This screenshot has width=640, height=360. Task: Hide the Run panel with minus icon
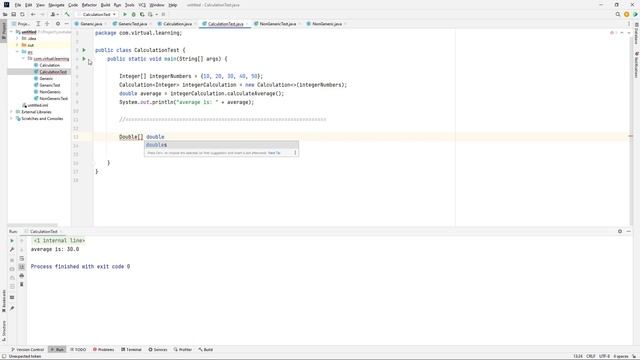[x=629, y=231]
